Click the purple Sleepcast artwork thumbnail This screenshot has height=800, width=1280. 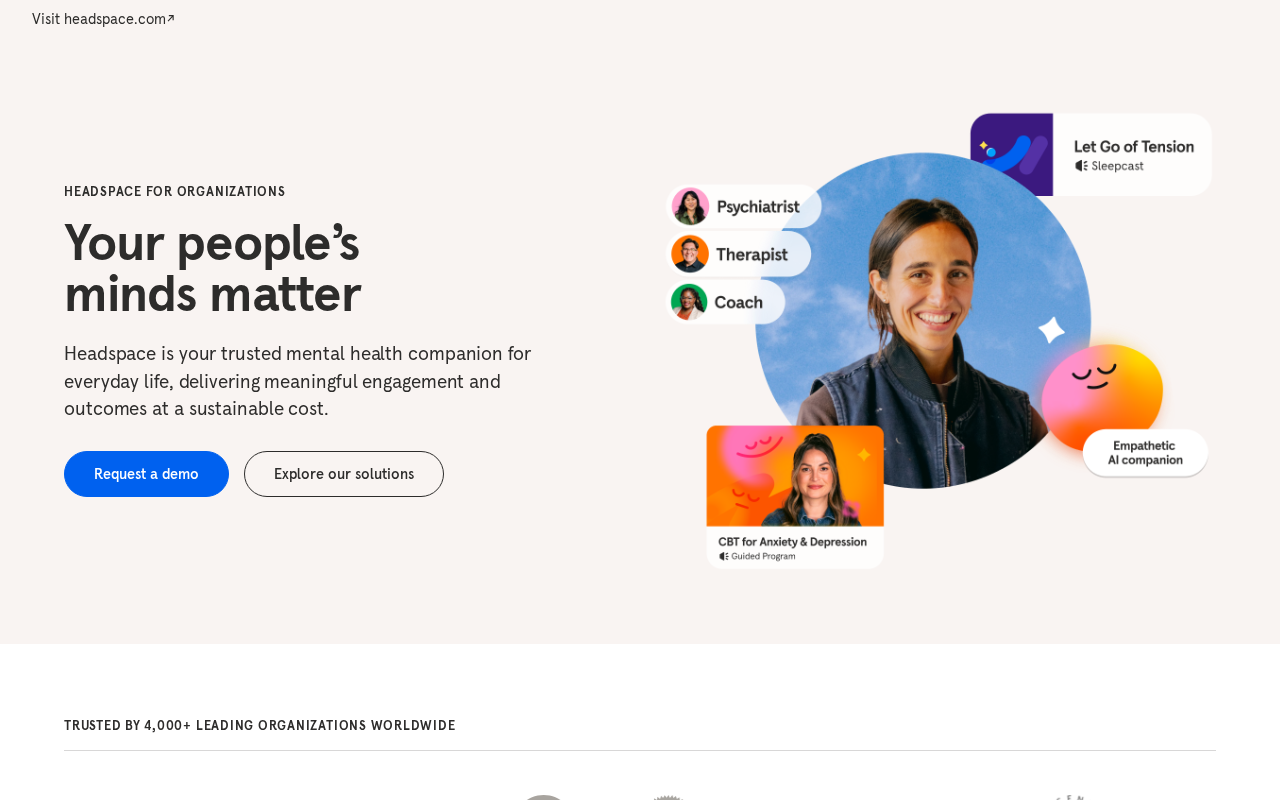coord(1011,154)
